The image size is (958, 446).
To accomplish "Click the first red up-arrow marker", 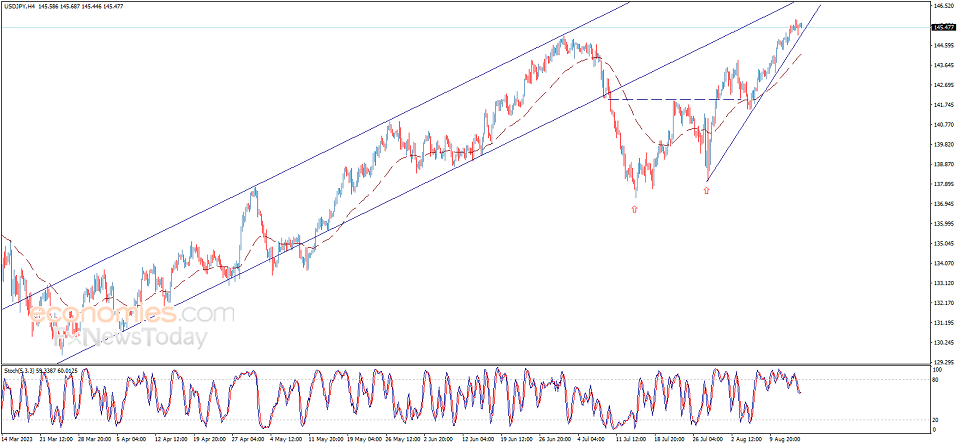I will [634, 209].
